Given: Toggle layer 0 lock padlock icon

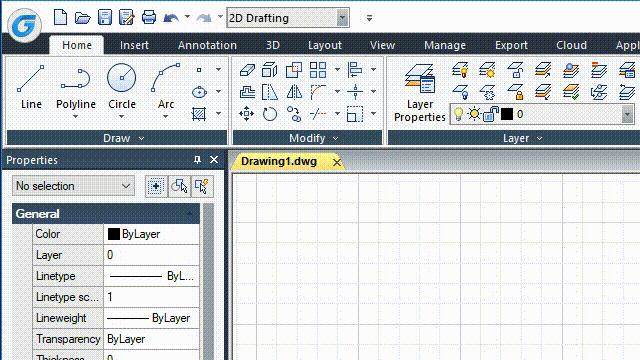Looking at the screenshot, I should (x=490, y=114).
